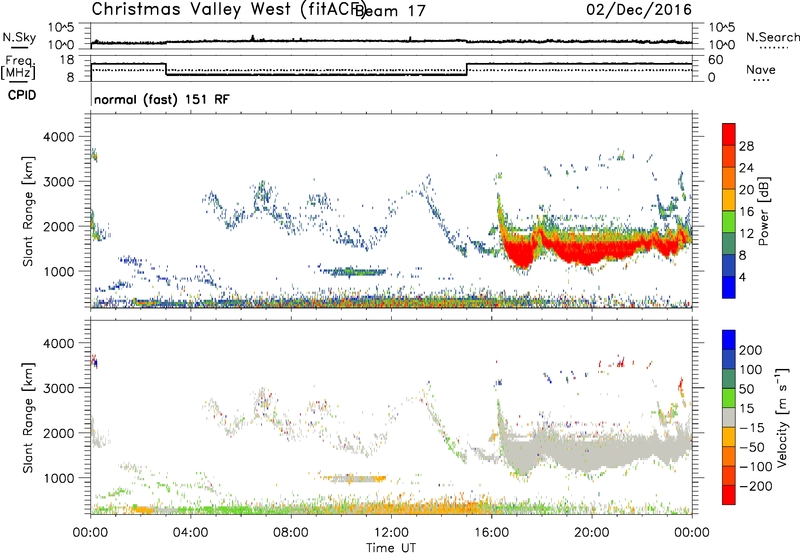Click orange patch near 1000 km in velocity panel

pos(356,479)
